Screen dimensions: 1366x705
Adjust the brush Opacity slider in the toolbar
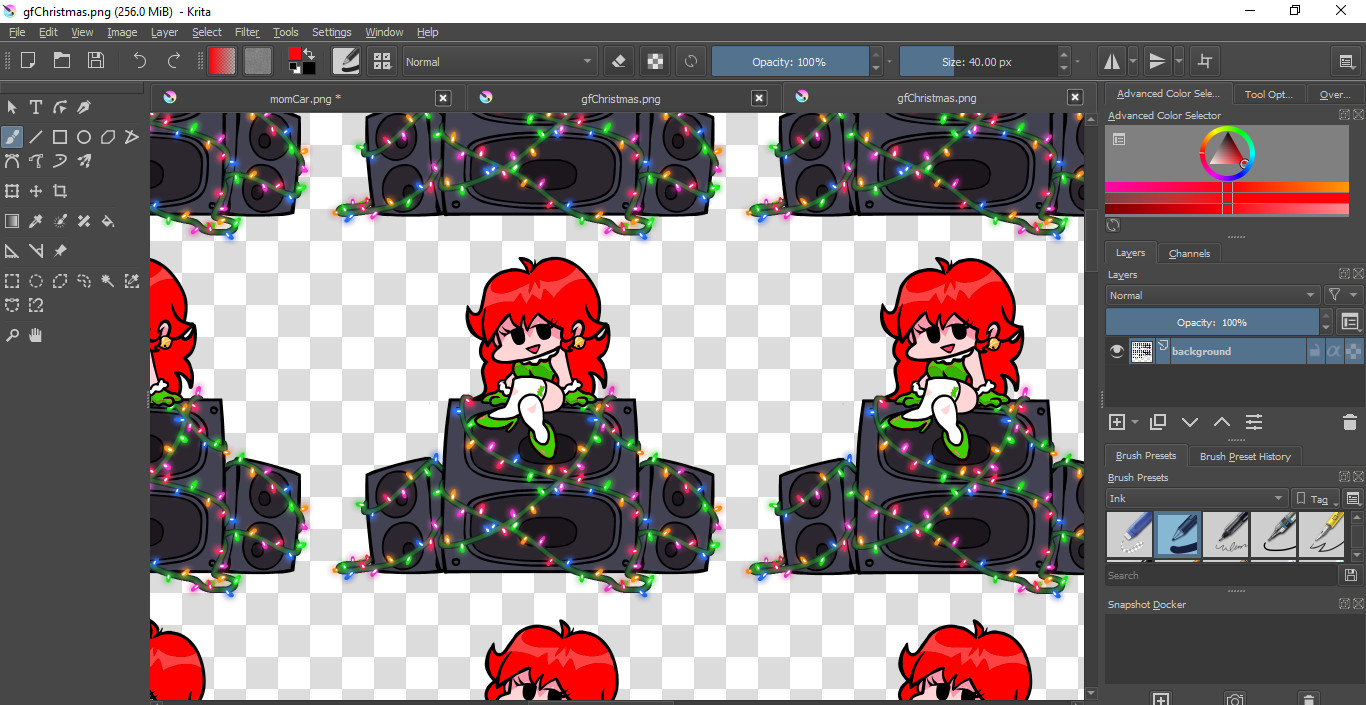point(789,62)
